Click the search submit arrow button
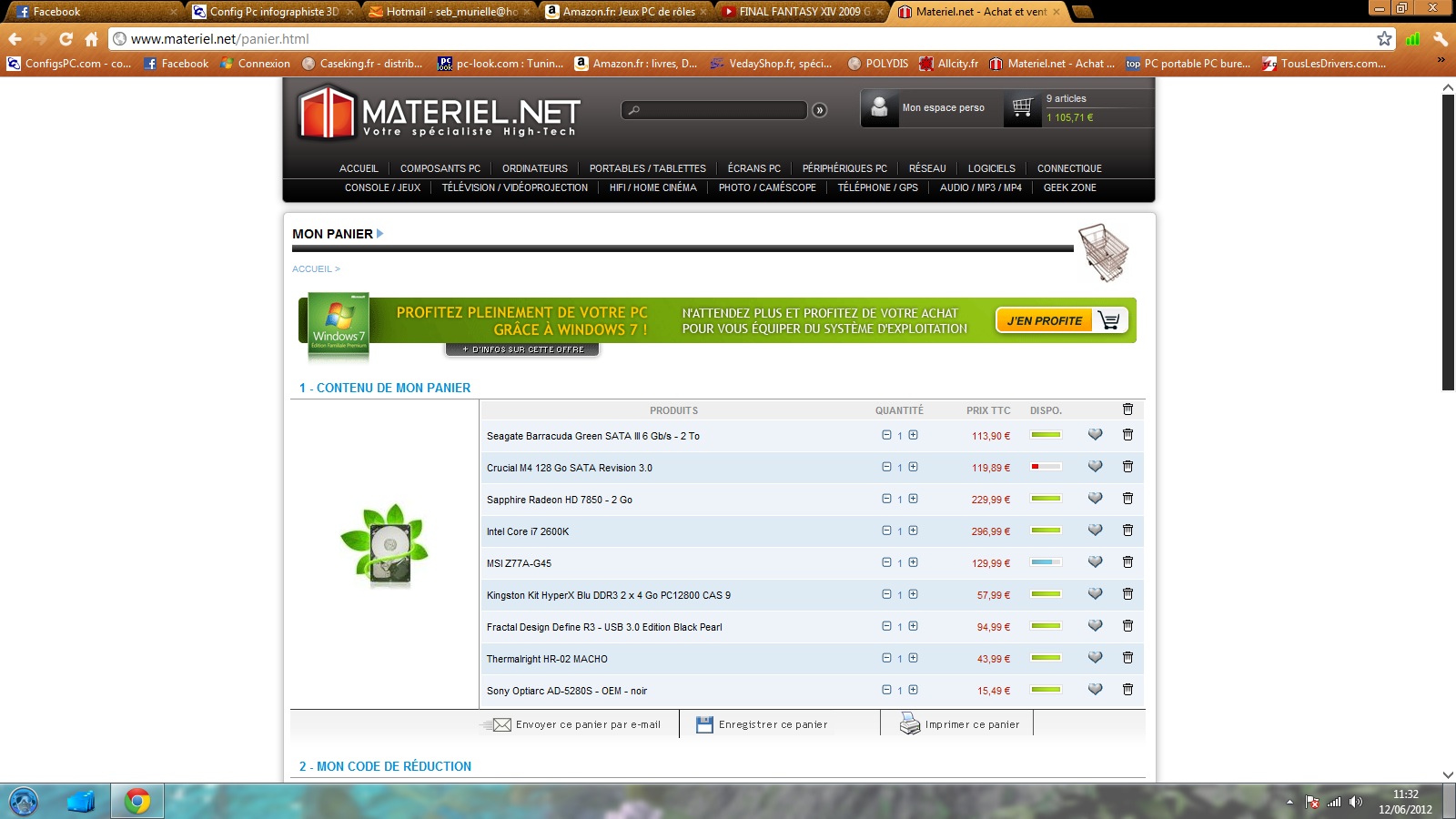 tap(820, 110)
